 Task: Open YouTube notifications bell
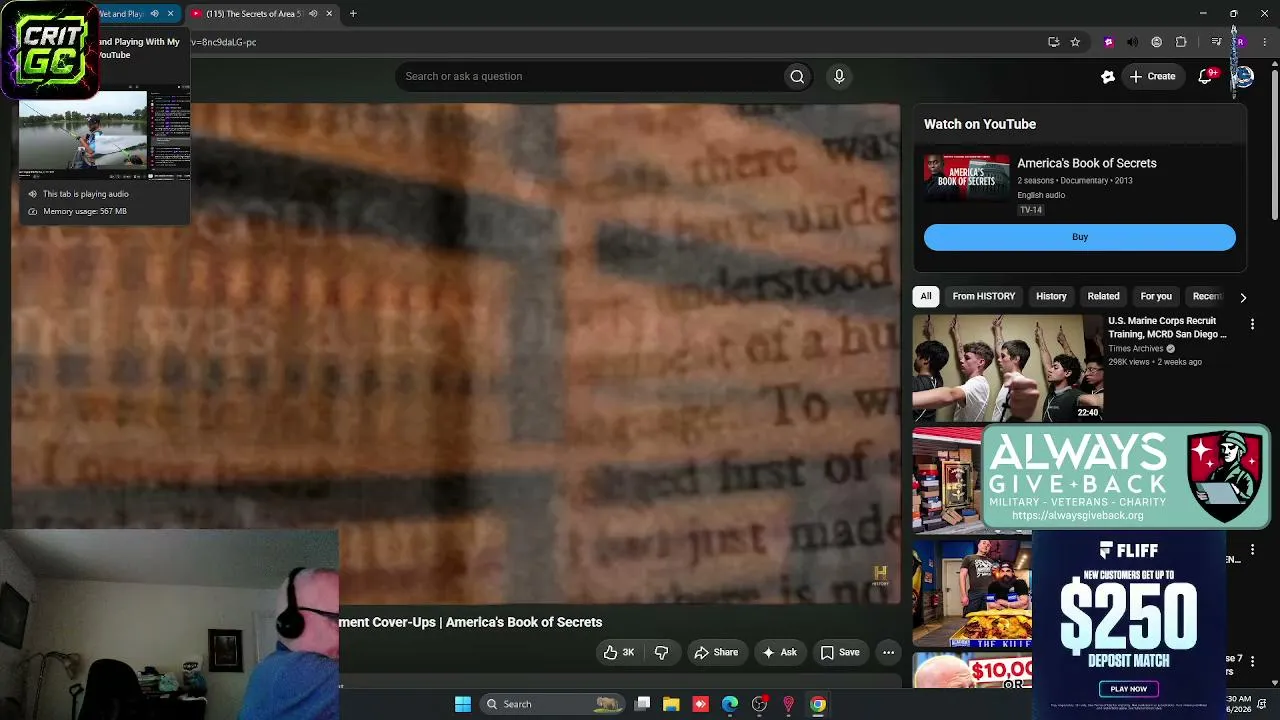(x=1206, y=76)
